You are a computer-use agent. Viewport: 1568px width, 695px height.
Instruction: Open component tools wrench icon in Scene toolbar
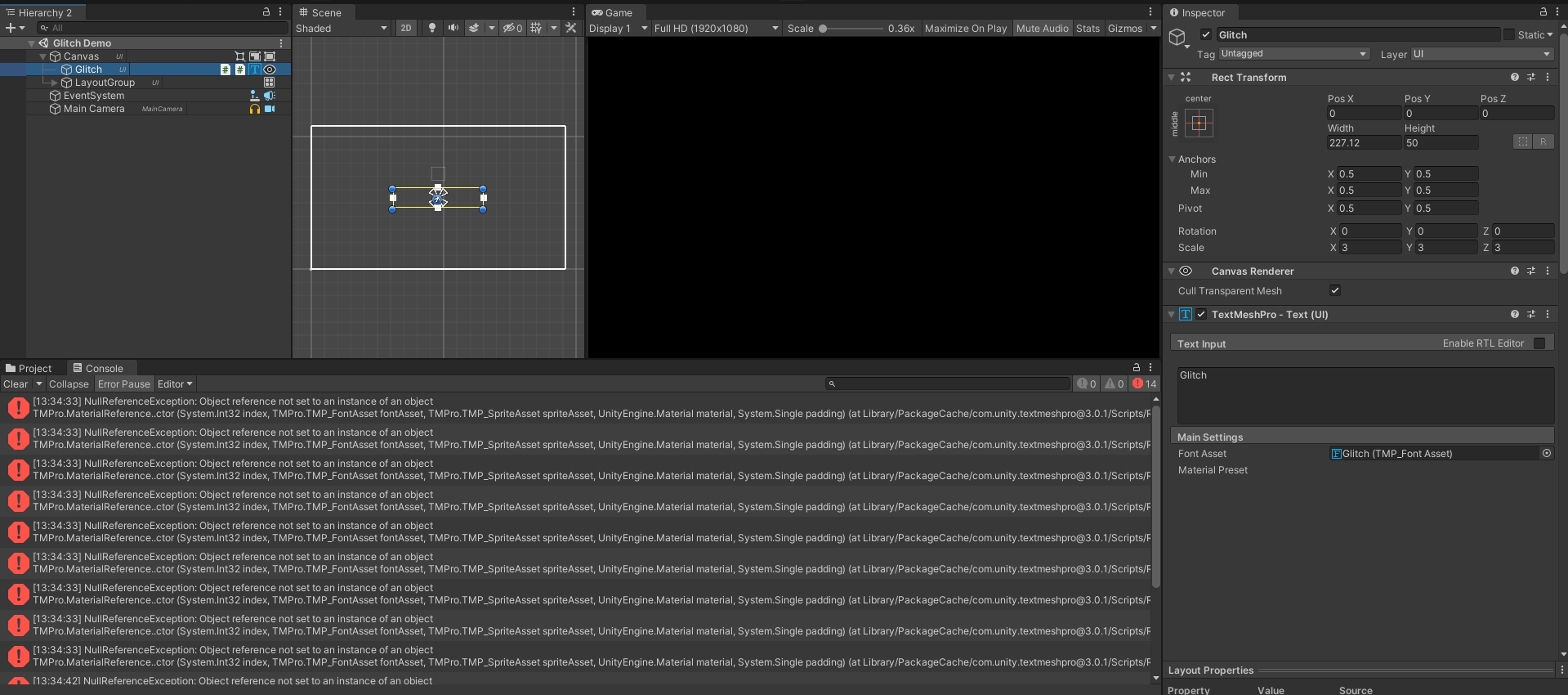(571, 28)
